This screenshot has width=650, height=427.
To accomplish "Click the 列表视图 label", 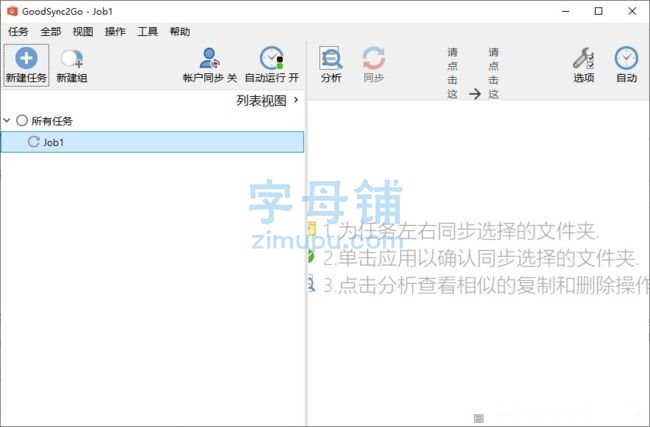I will pos(261,100).
